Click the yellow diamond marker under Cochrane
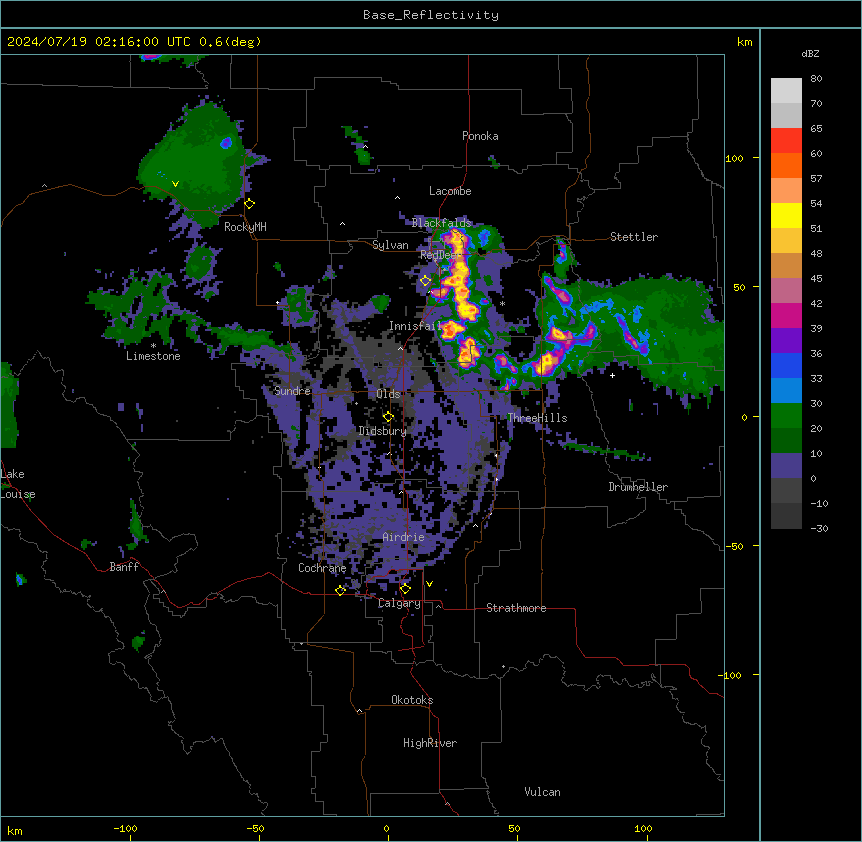This screenshot has height=842, width=862. coord(340,590)
